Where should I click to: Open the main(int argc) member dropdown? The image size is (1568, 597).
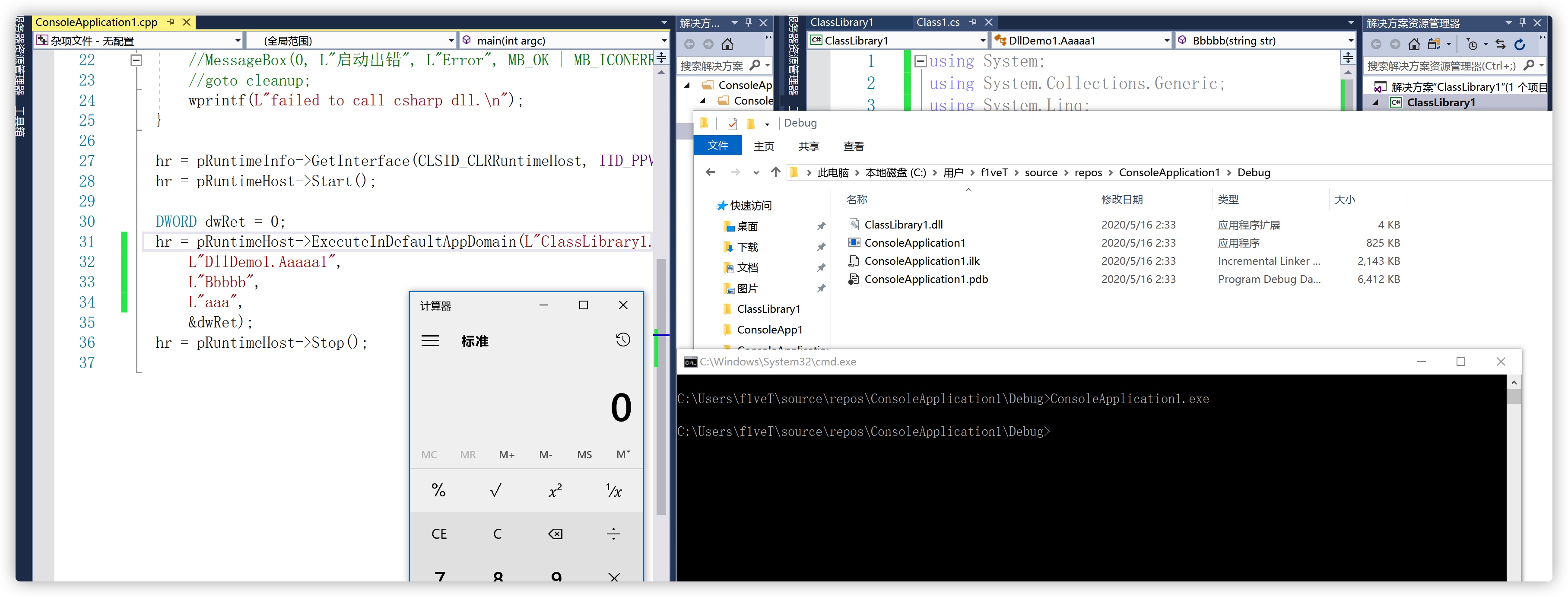pyautogui.click(x=564, y=41)
